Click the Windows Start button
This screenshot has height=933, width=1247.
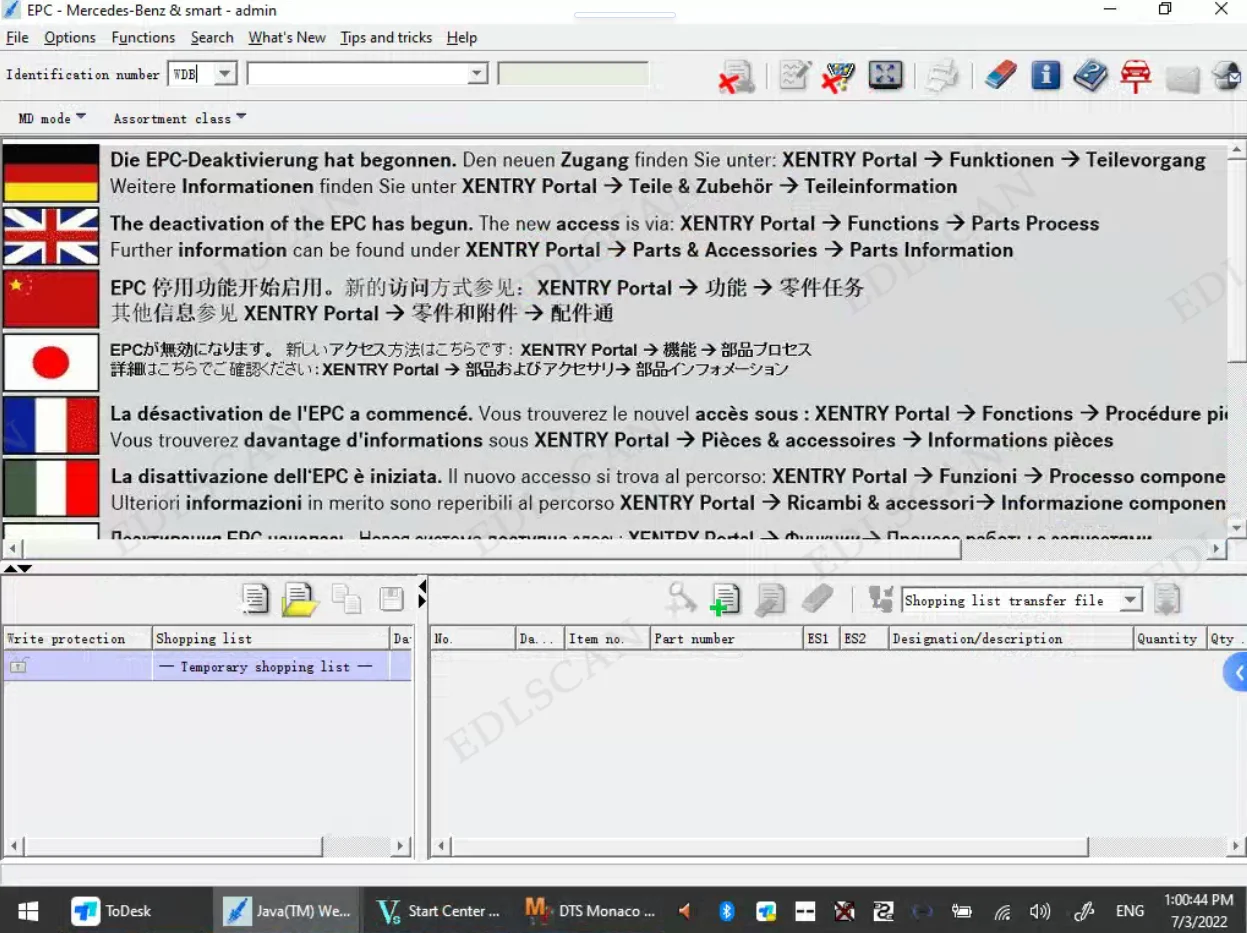[28, 911]
